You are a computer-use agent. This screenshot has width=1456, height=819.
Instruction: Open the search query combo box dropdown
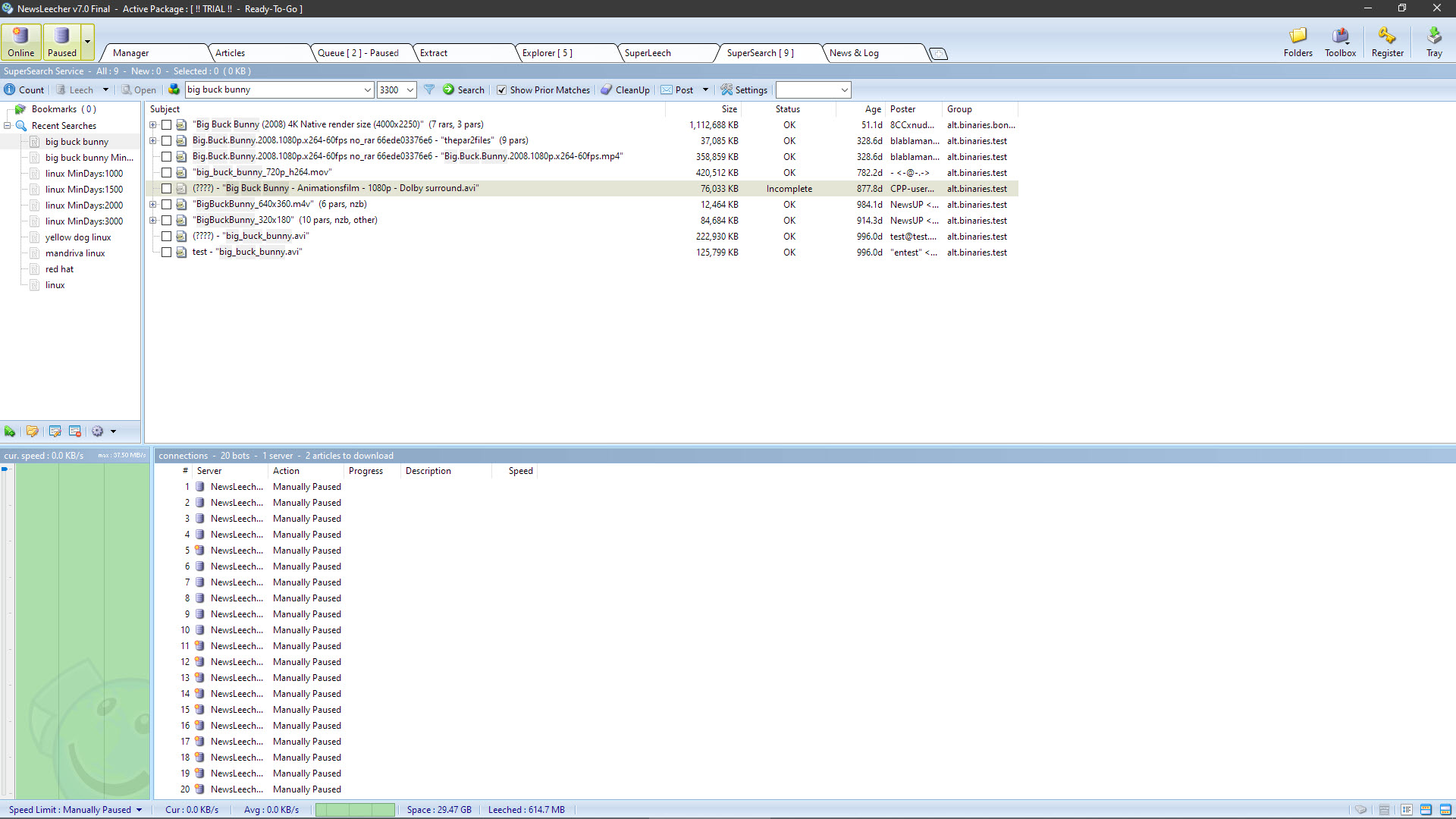(367, 89)
